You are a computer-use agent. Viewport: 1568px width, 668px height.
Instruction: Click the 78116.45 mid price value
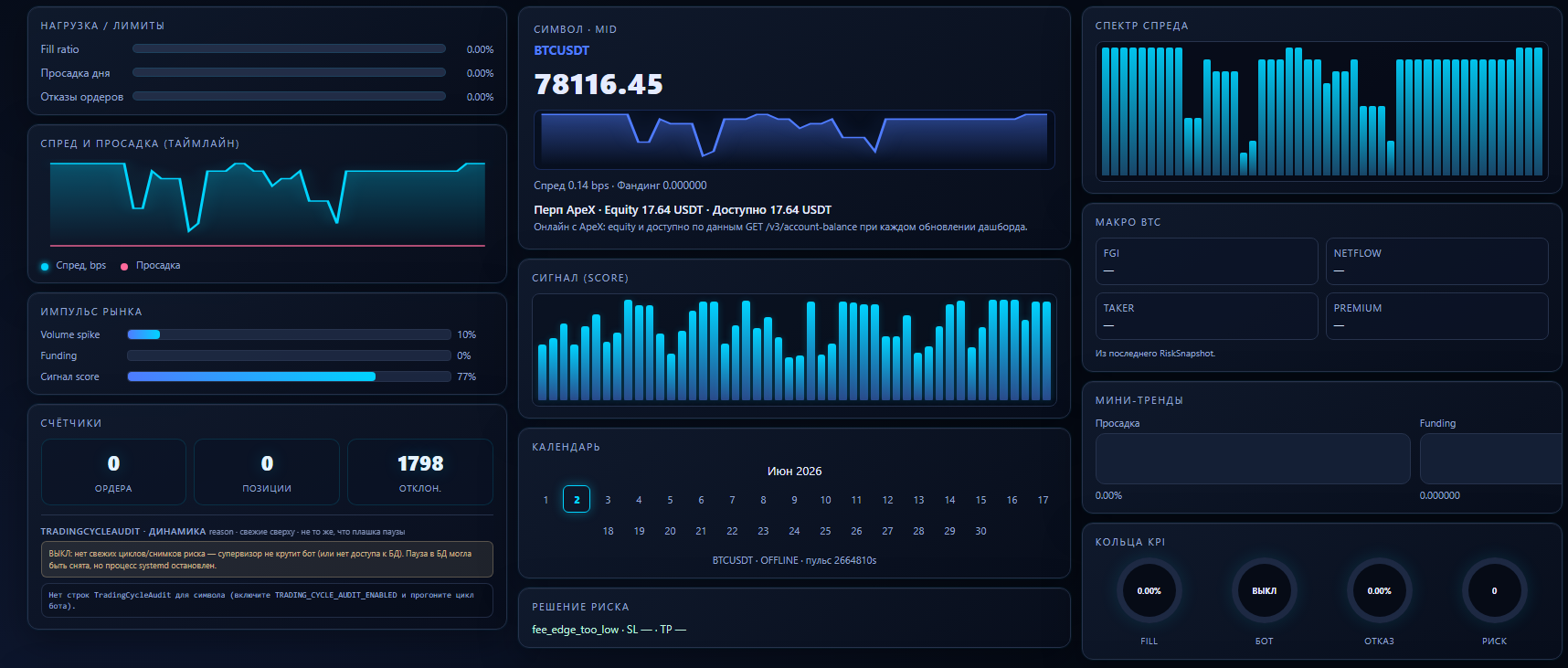[599, 84]
